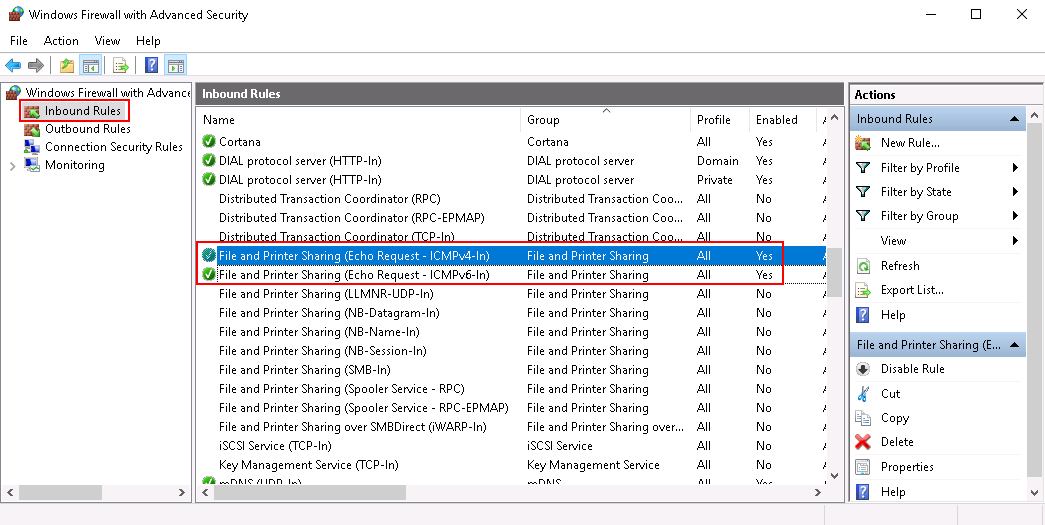This screenshot has height=525, width=1045.
Task: Open Filter by State submenu arrow
Action: point(1015,192)
